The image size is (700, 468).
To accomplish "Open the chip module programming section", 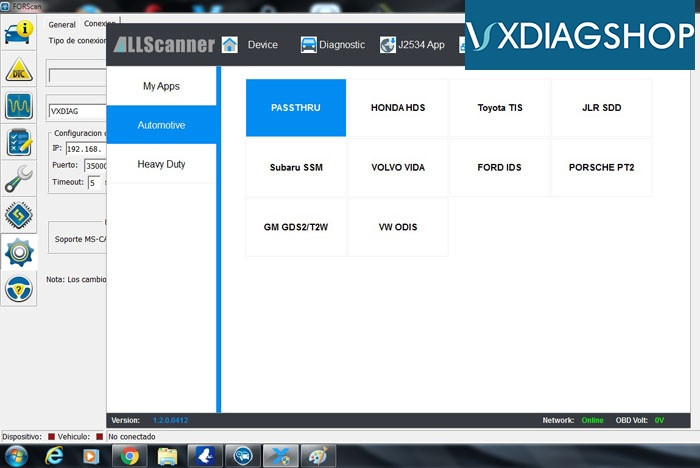I will tap(17, 215).
